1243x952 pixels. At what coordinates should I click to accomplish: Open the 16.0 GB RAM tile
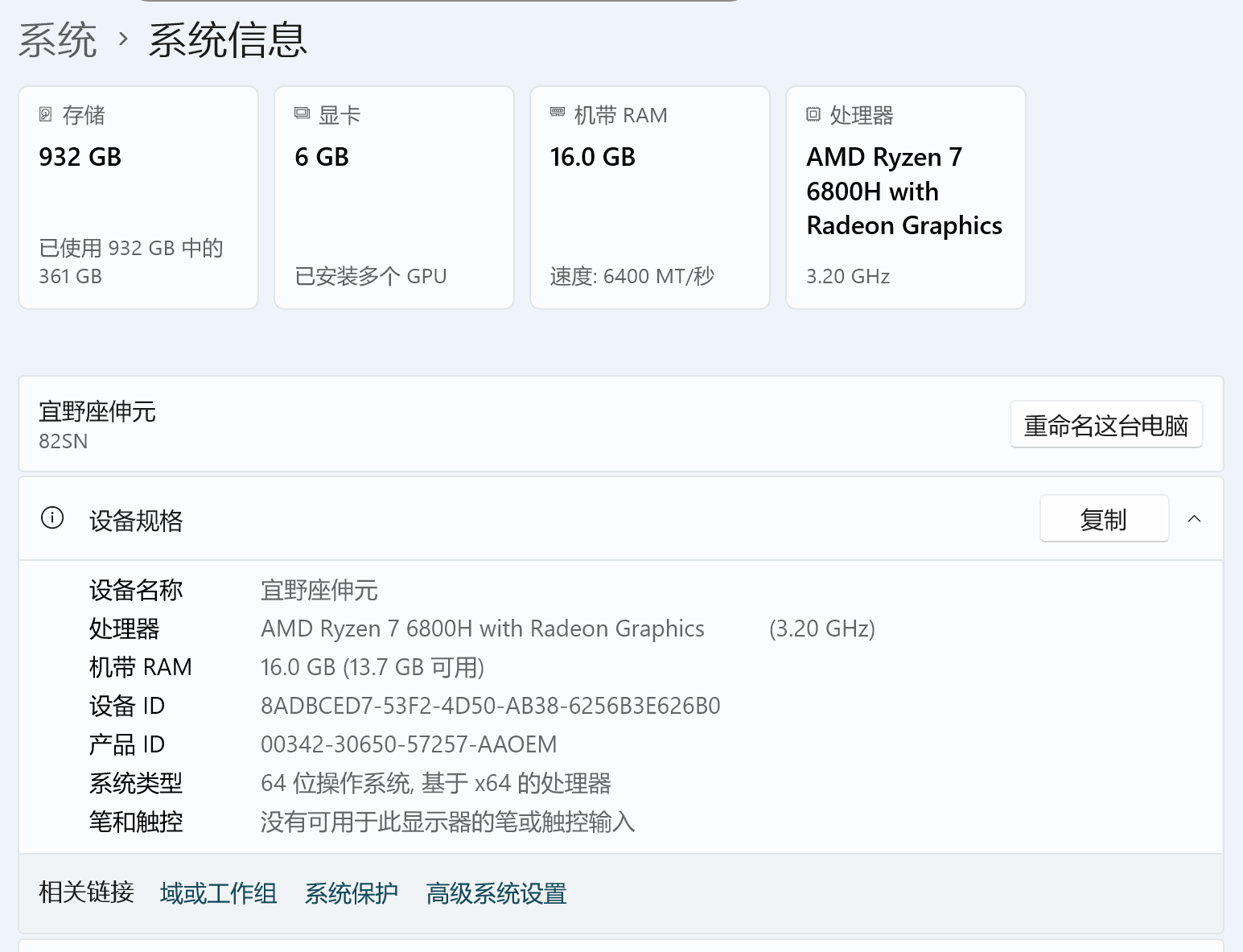[x=650, y=198]
